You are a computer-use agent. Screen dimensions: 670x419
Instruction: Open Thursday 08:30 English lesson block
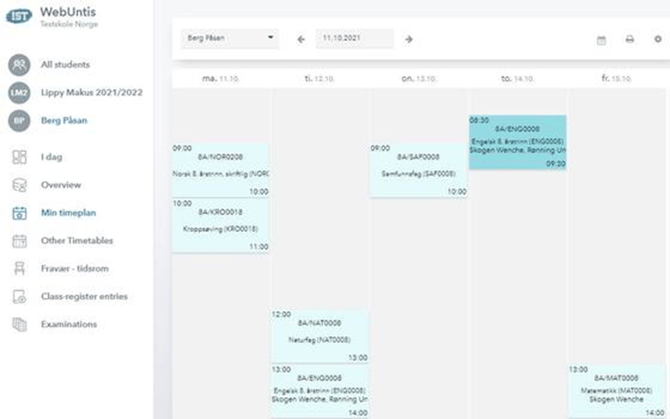coord(517,142)
